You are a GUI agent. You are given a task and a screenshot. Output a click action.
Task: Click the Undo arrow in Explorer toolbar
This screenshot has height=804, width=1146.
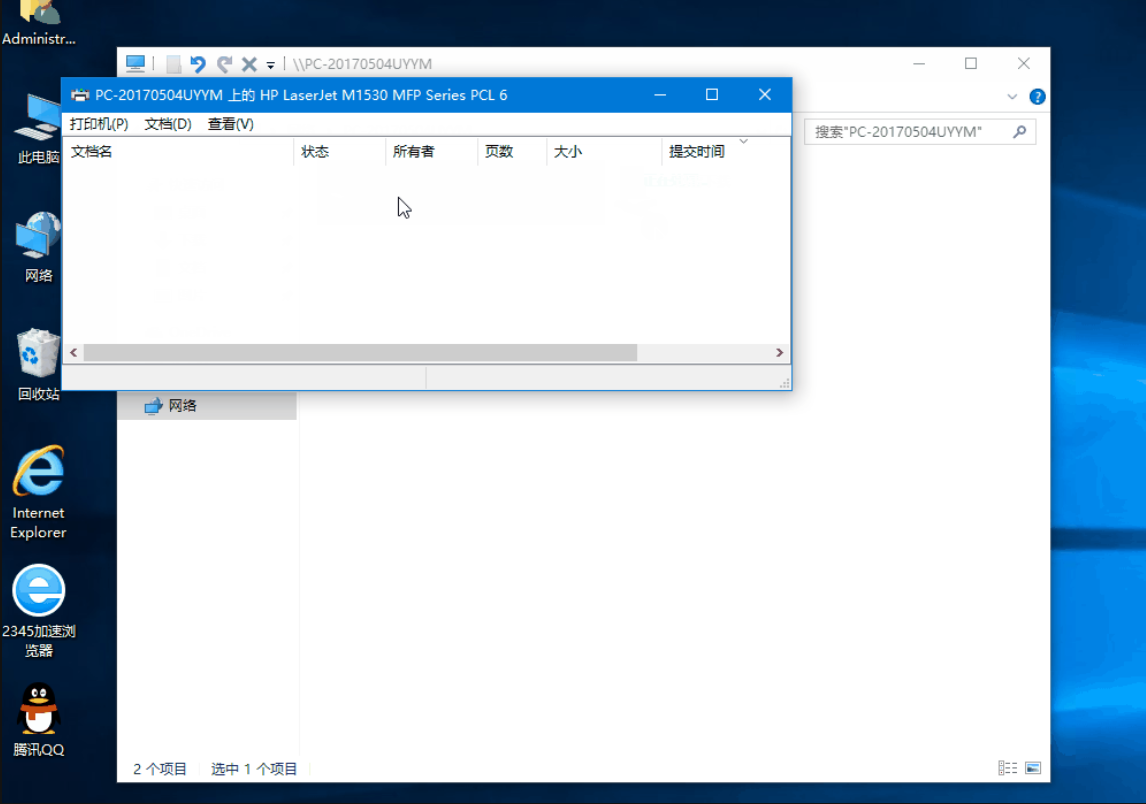198,63
